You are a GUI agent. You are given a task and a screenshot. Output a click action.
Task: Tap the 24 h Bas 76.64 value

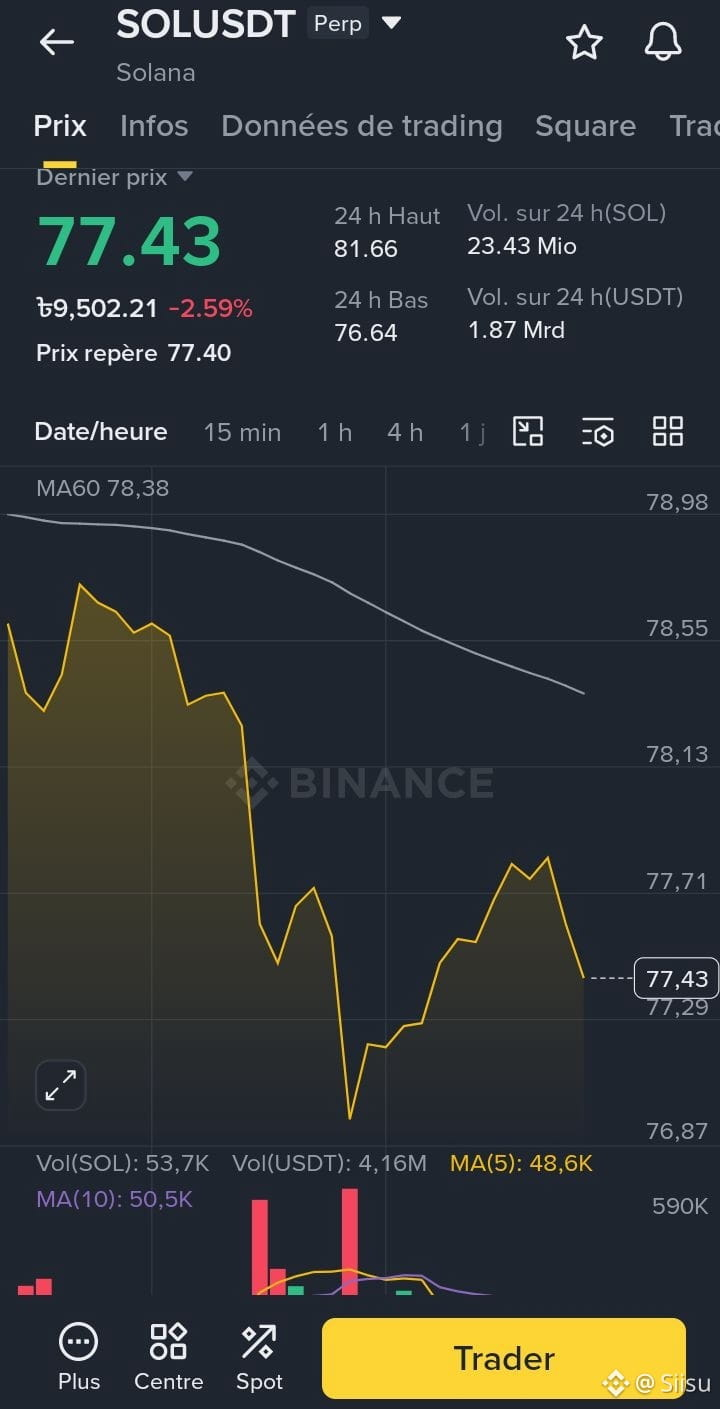coord(366,332)
